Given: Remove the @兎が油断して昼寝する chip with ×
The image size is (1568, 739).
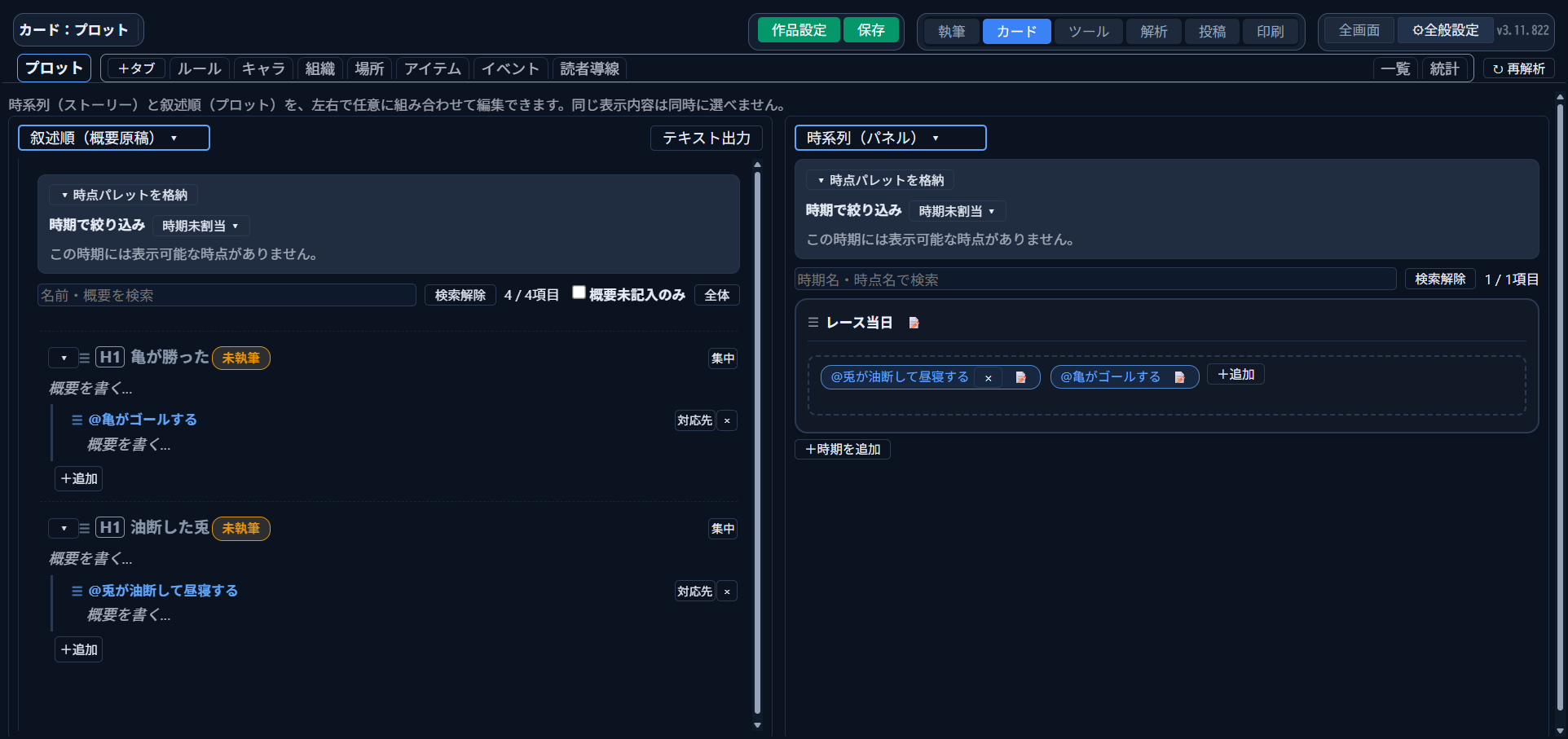Looking at the screenshot, I should pos(989,377).
